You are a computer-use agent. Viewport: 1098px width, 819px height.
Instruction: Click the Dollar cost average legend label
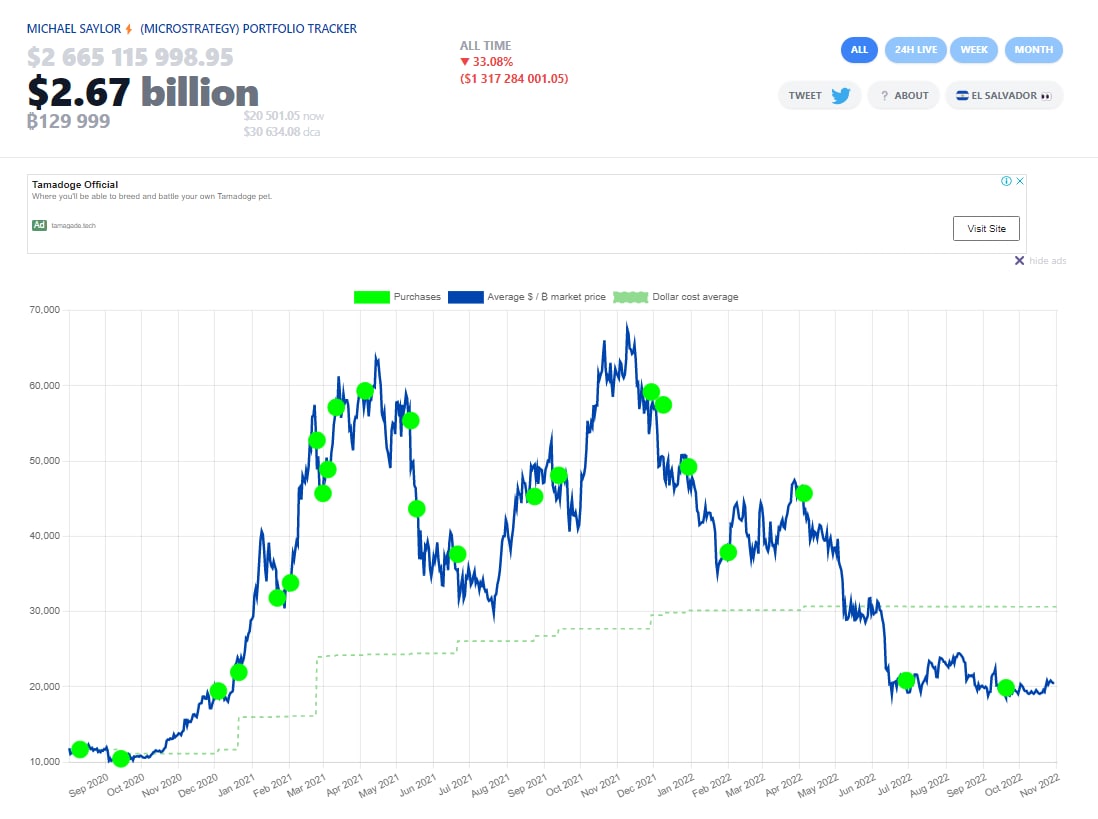[695, 297]
